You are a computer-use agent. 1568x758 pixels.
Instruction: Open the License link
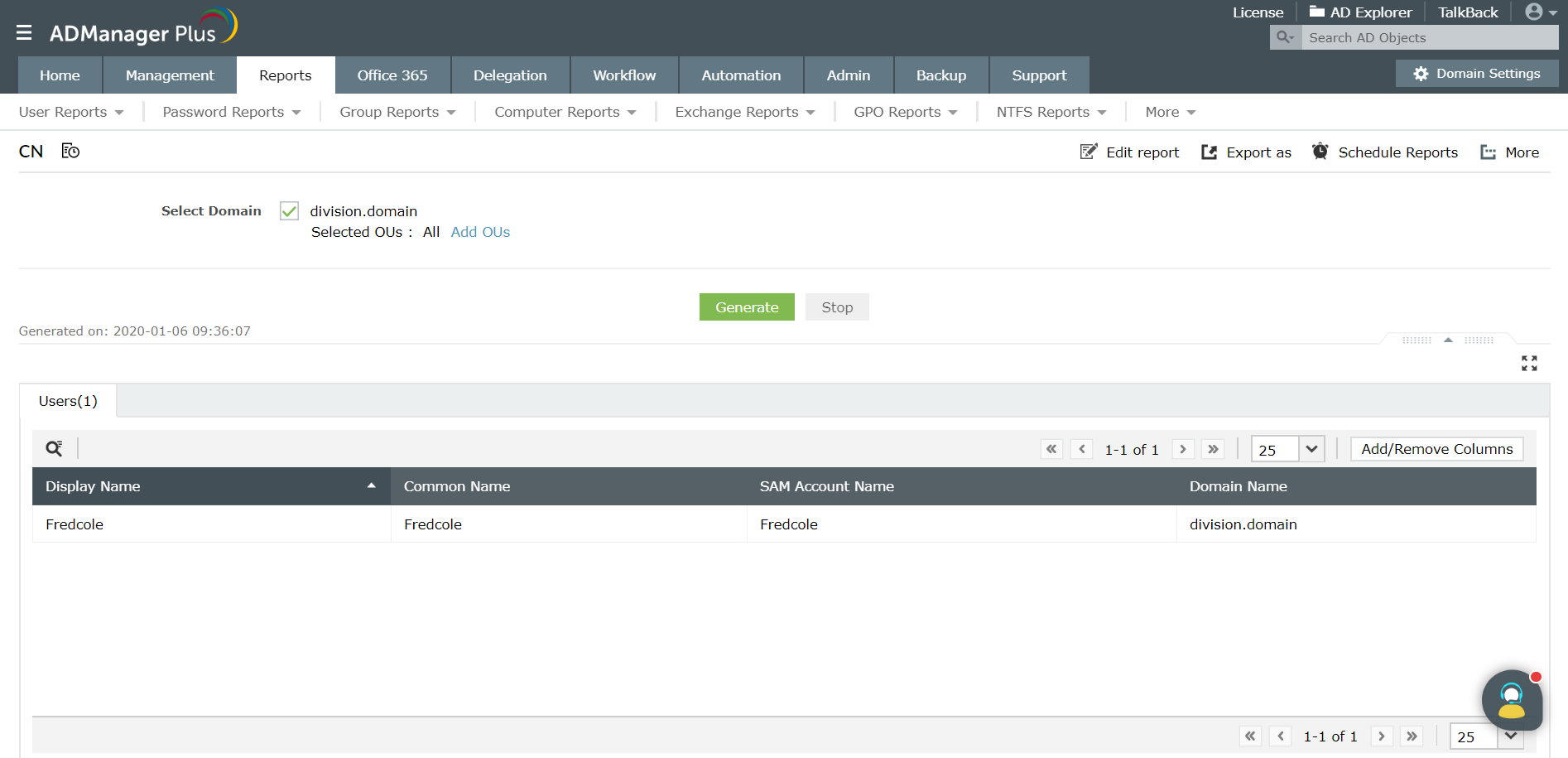tap(1258, 12)
